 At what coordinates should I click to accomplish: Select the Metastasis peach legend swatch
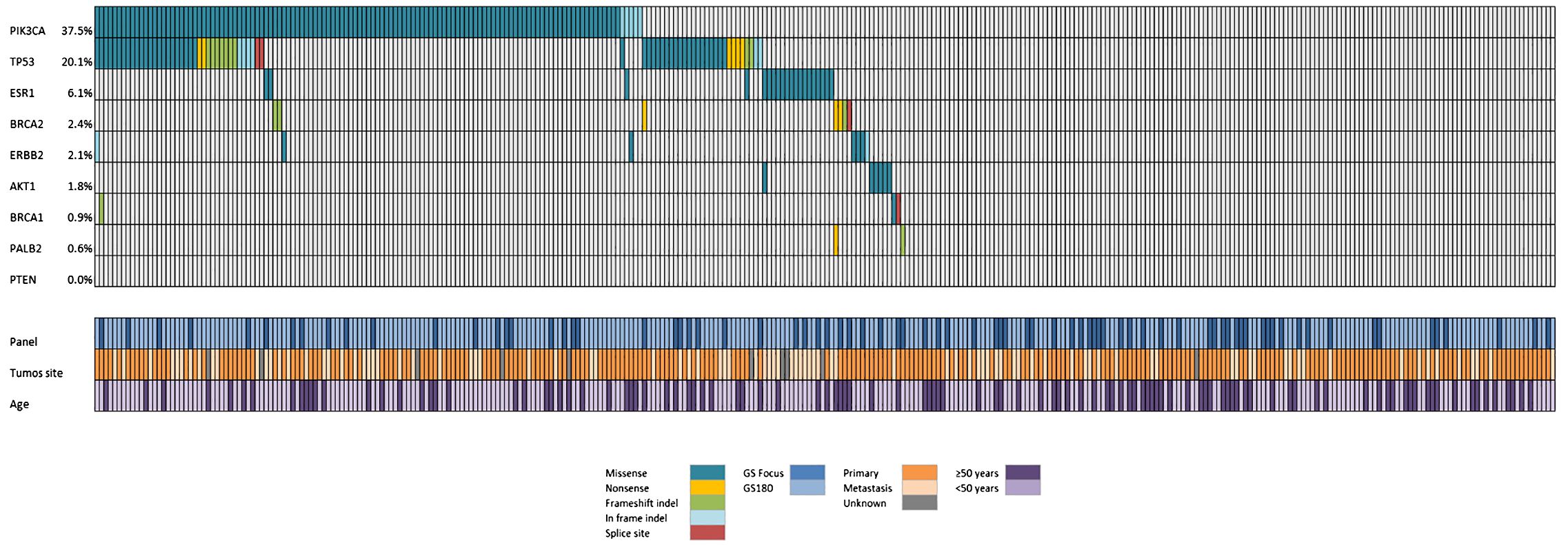coord(920,488)
